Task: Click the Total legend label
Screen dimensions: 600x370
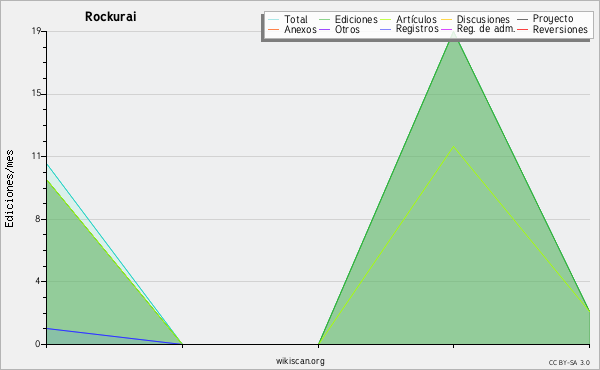Action: point(295,19)
